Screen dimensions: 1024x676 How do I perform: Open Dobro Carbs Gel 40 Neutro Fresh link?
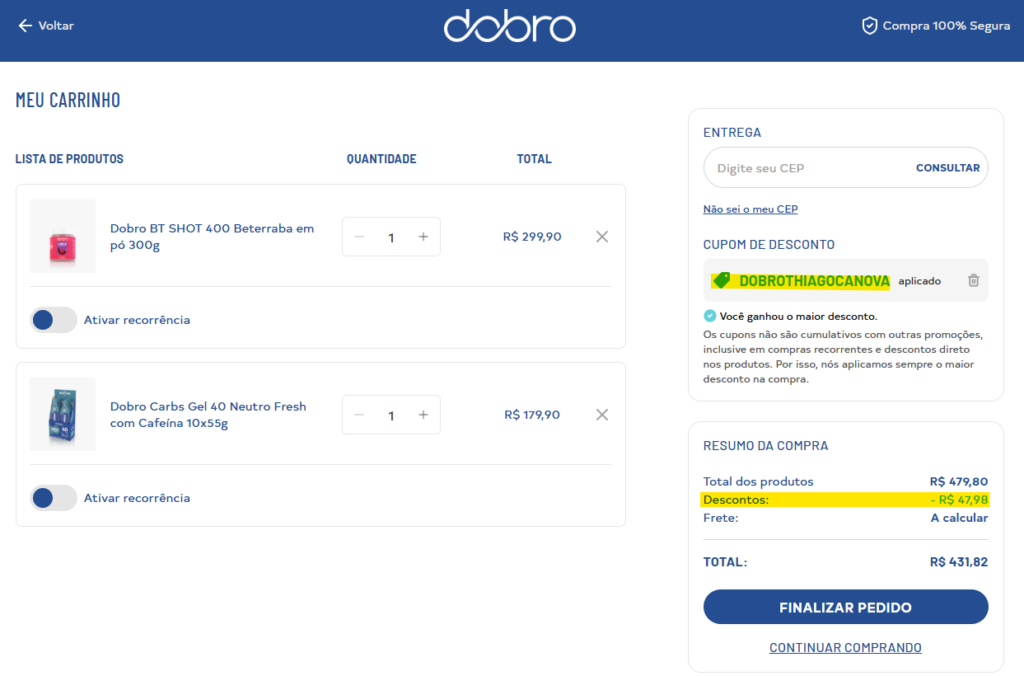(x=208, y=415)
